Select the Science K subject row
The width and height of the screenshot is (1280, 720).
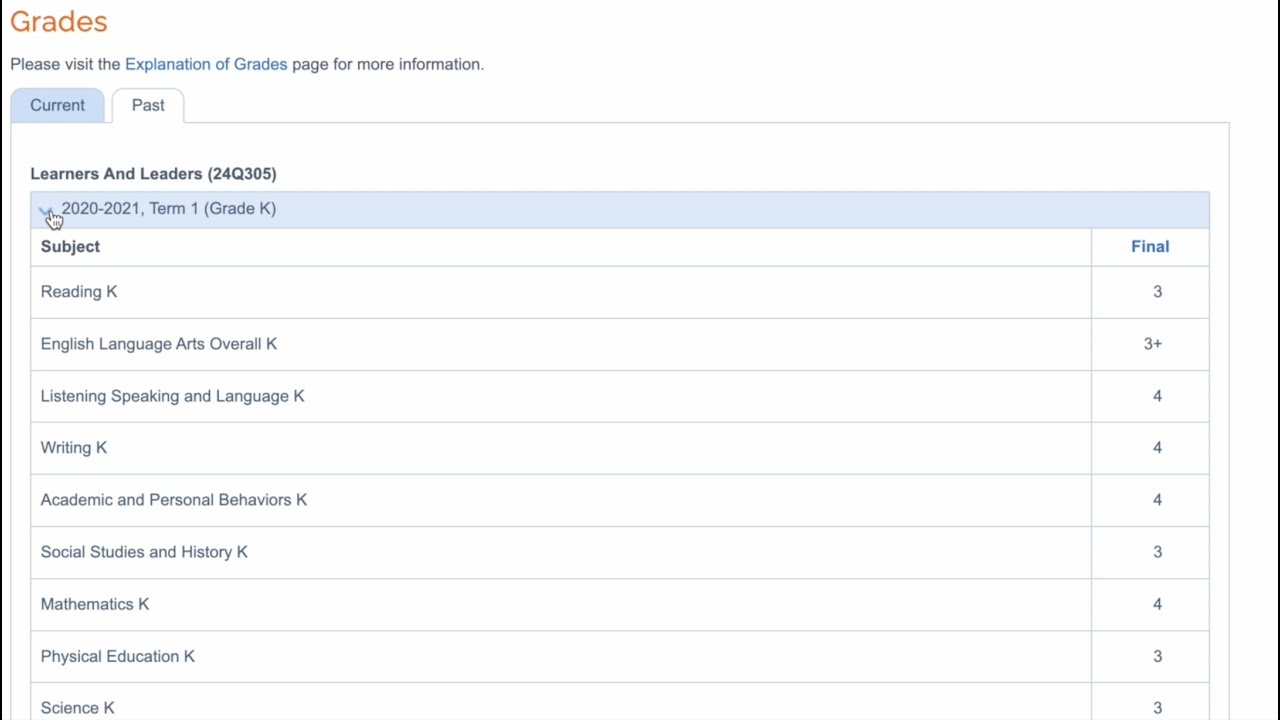pyautogui.click(x=78, y=707)
